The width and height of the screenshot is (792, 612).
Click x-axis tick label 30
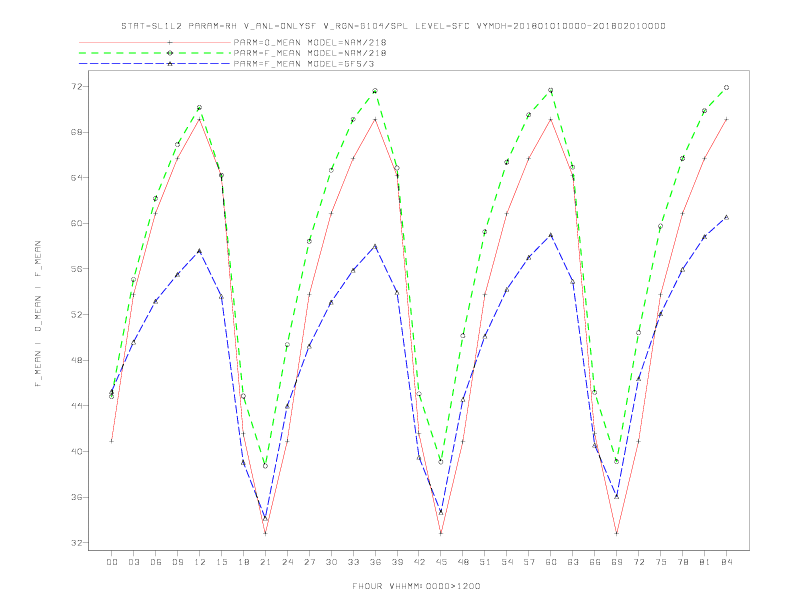331,562
